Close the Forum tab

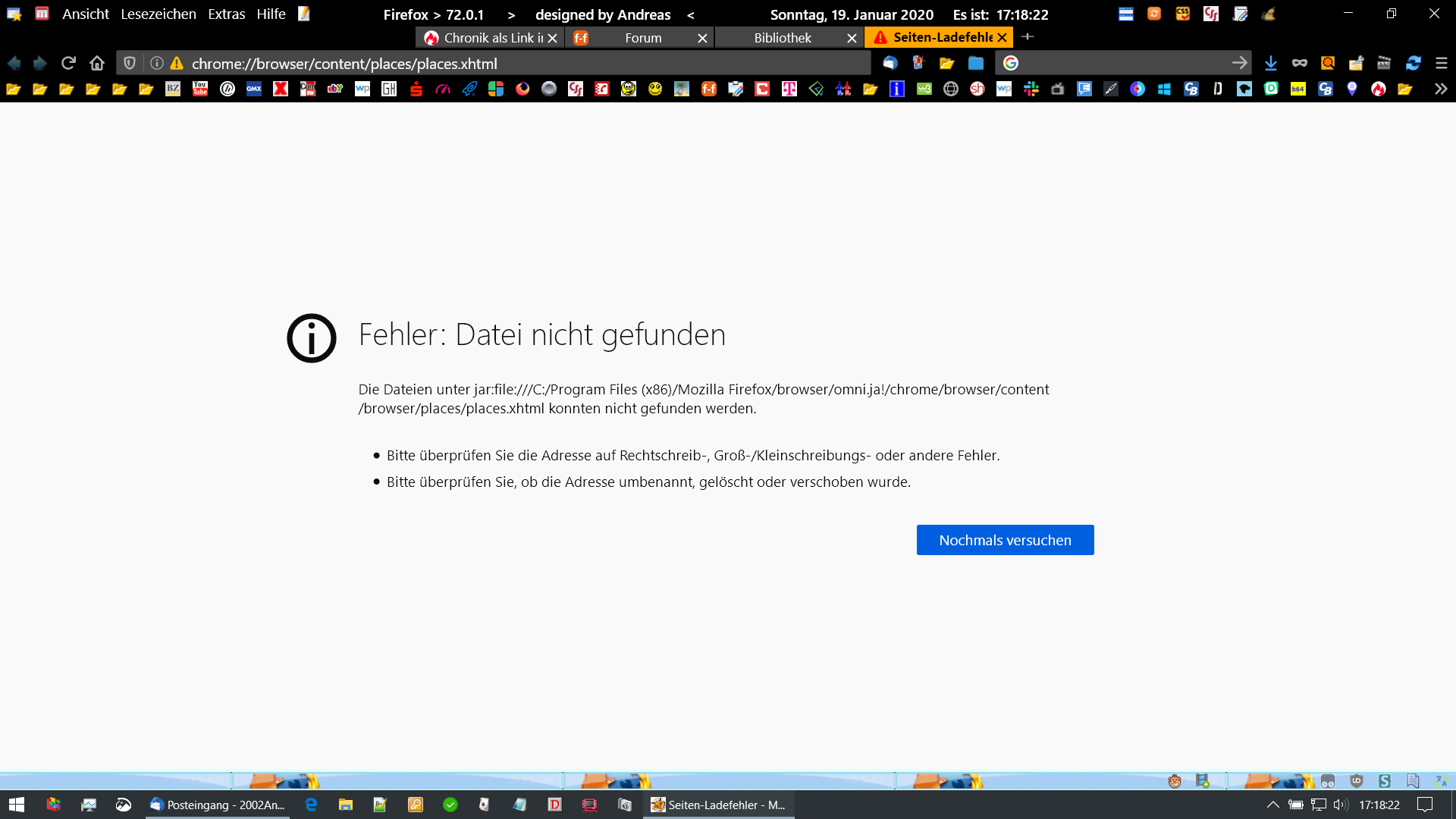pos(702,38)
